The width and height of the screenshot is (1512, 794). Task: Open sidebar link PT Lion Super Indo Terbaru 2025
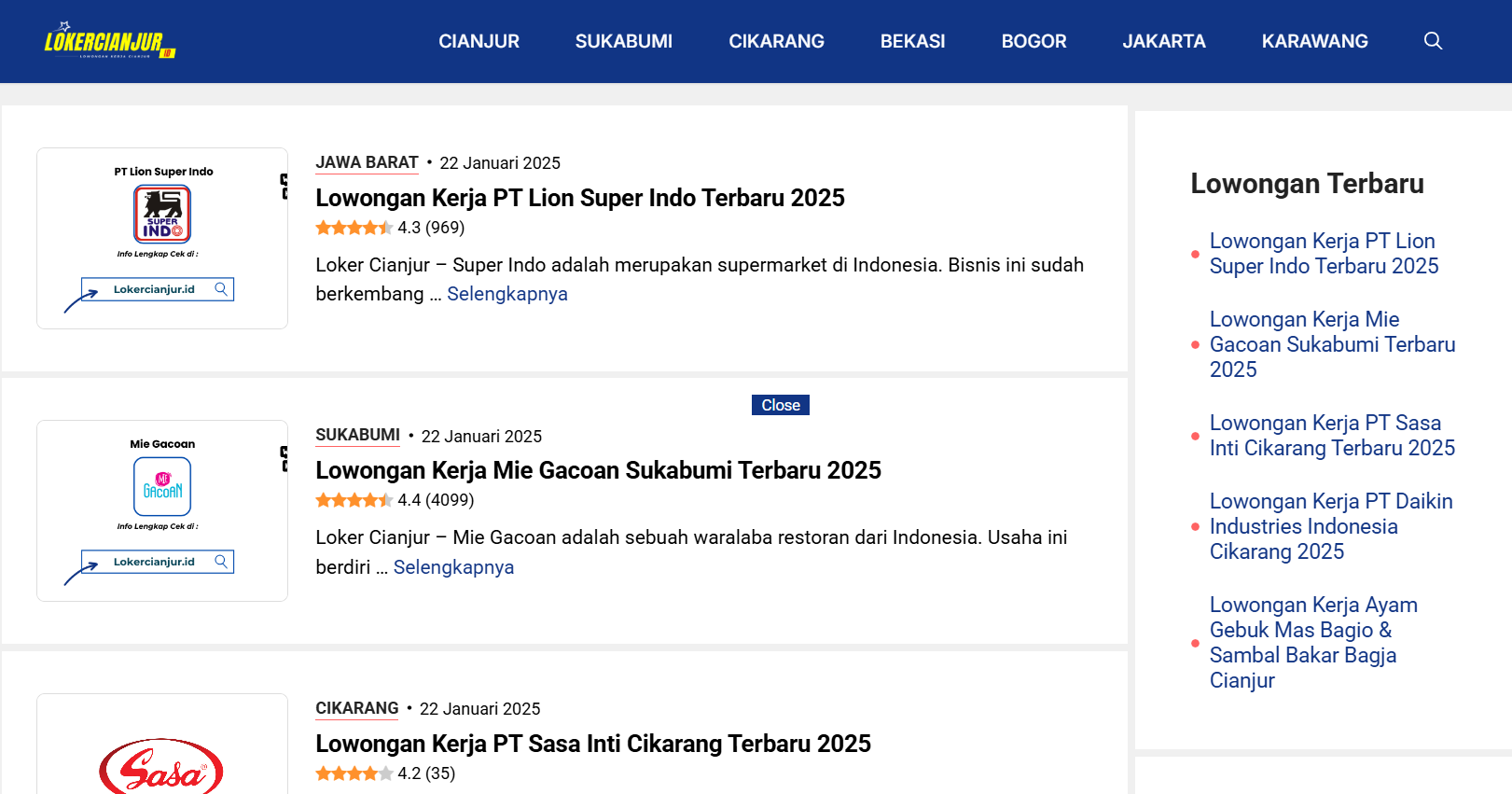(x=1324, y=254)
